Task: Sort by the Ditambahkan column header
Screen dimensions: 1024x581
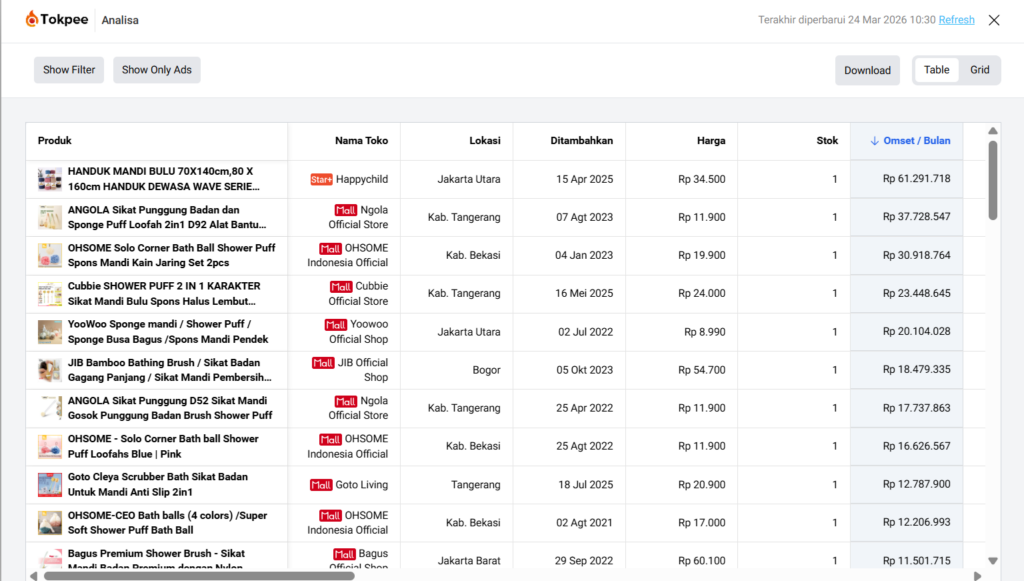Action: tap(581, 141)
